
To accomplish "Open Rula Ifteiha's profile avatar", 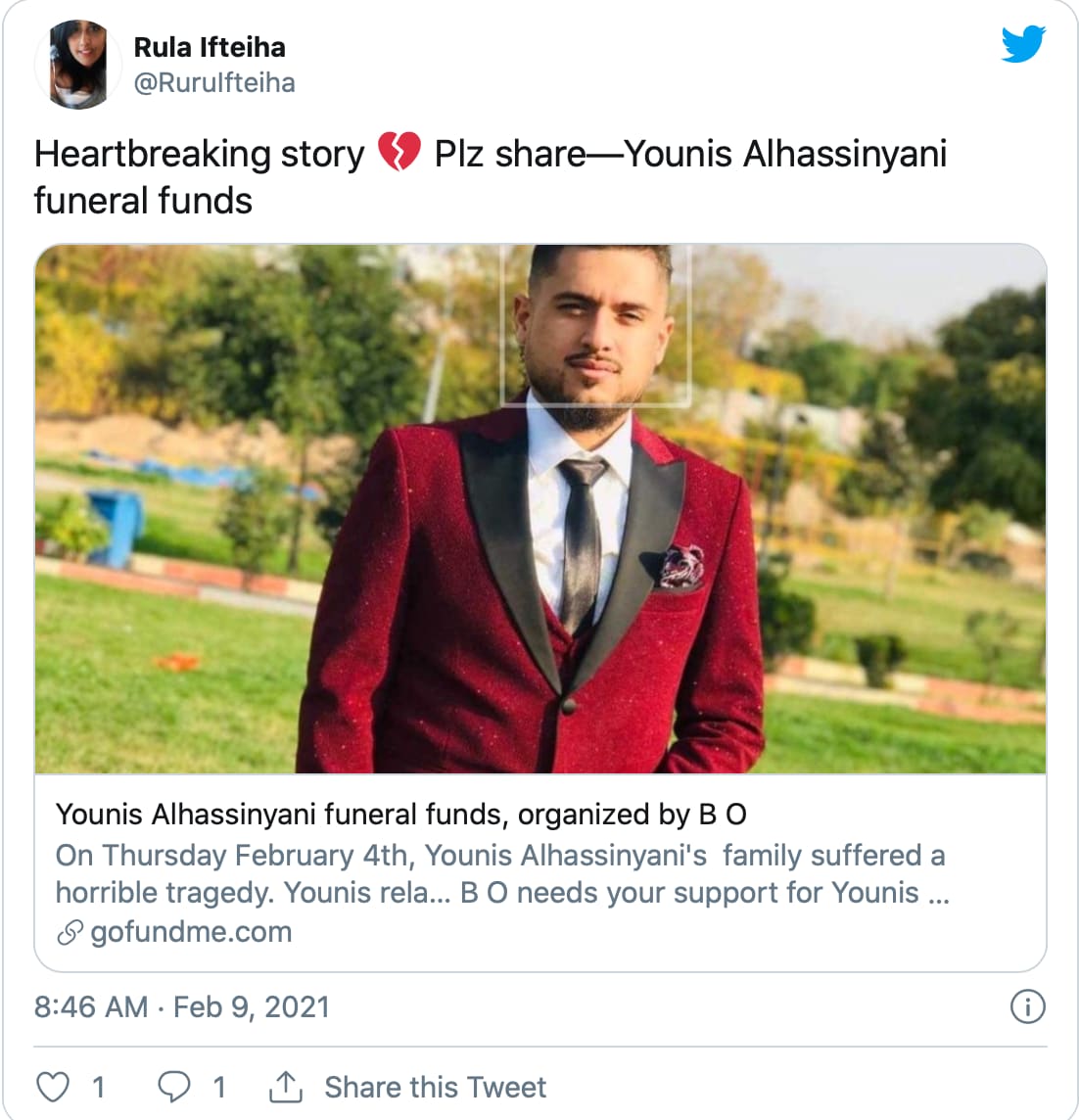I will point(78,65).
